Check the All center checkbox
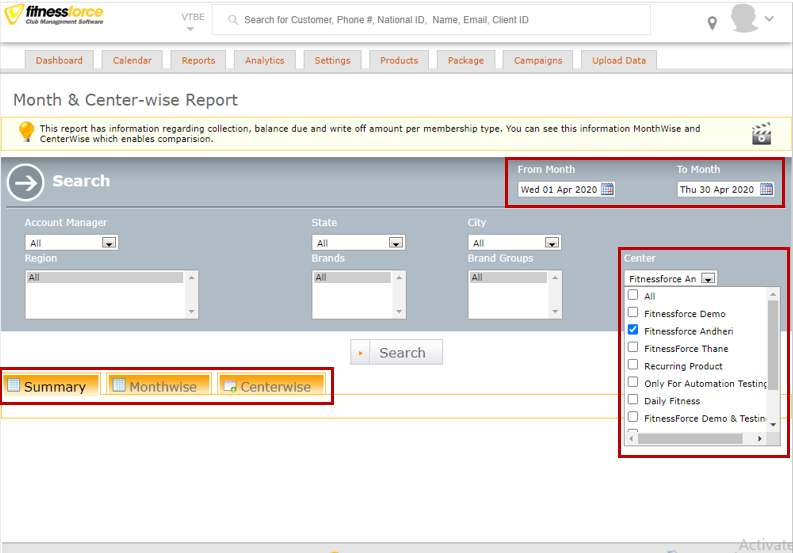 click(x=633, y=294)
